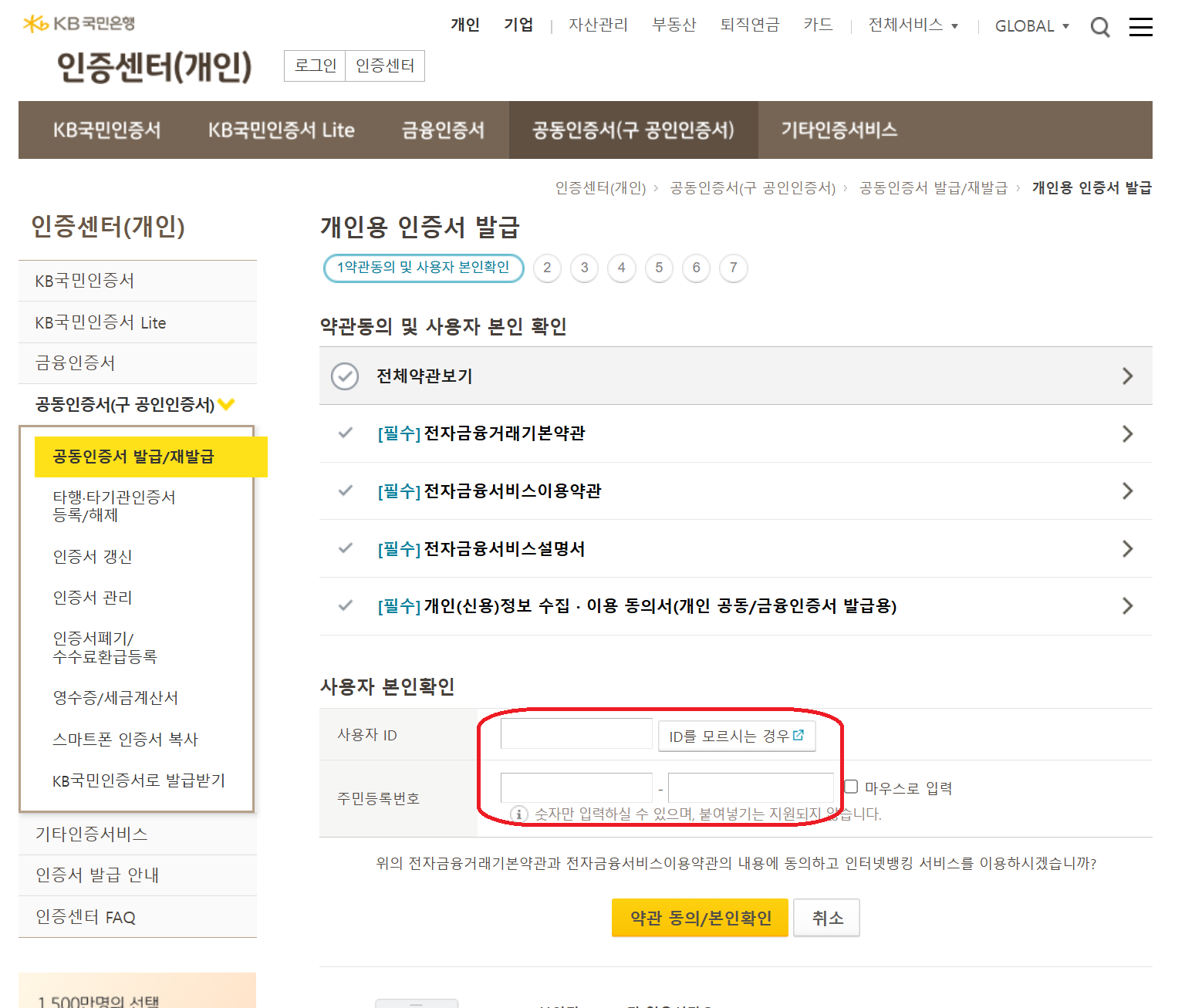Click inside the 사용자 ID input field
The height and width of the screenshot is (1008, 1185).
[x=576, y=733]
